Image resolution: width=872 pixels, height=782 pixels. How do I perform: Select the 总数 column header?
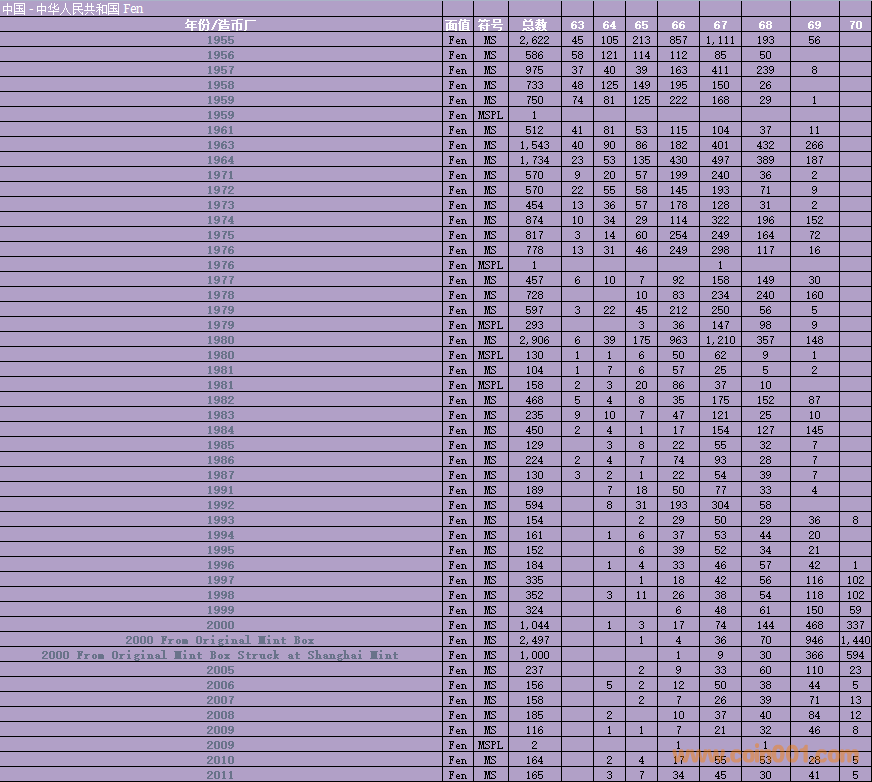pyautogui.click(x=534, y=24)
